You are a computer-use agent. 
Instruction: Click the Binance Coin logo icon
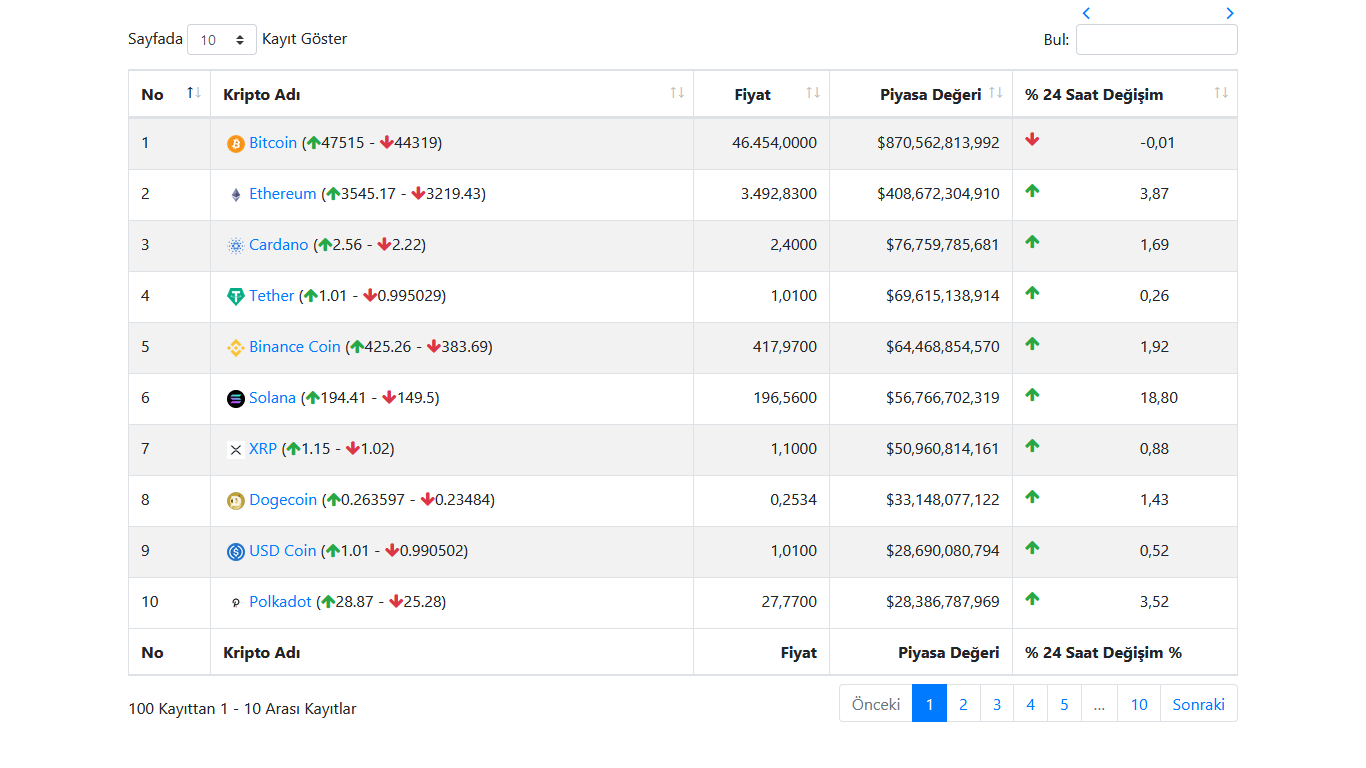click(x=236, y=348)
